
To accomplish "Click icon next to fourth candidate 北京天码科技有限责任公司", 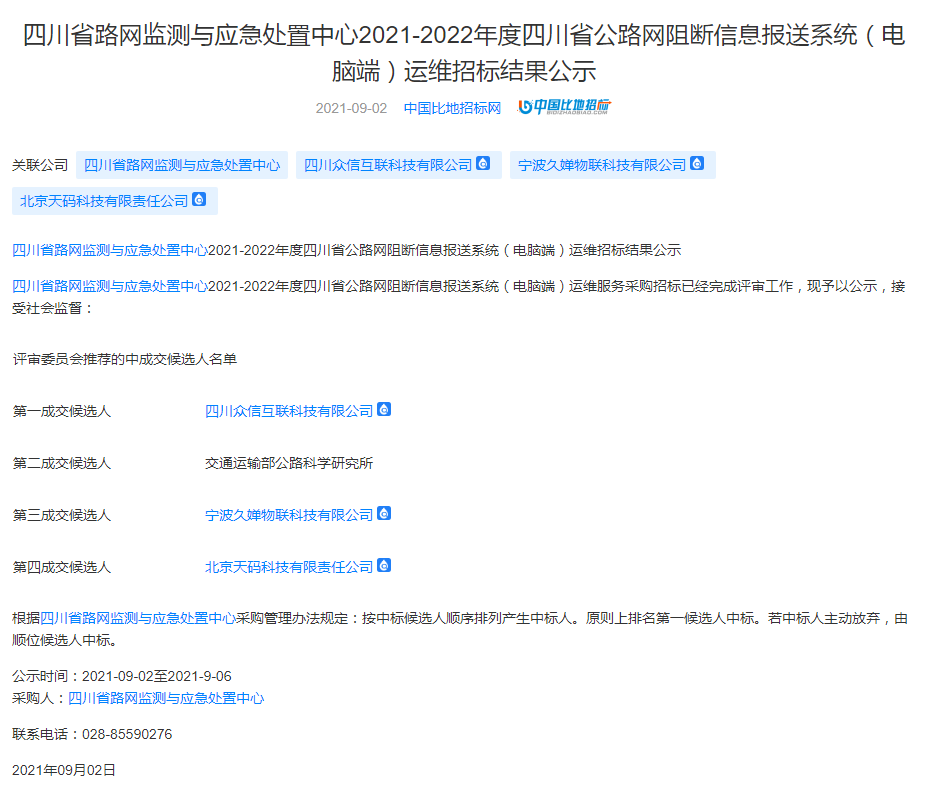I will click(x=384, y=565).
